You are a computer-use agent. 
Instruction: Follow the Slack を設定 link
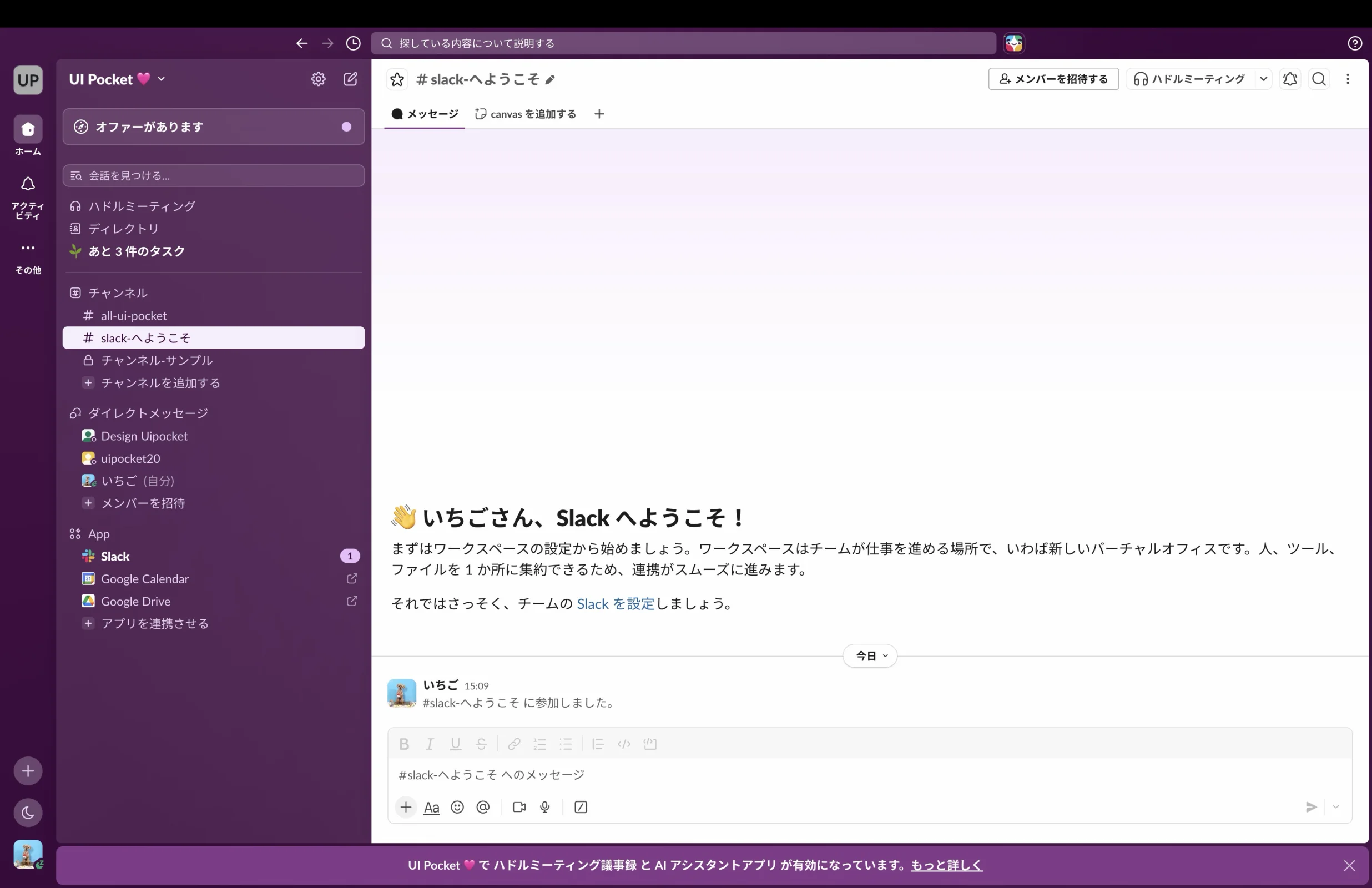pyautogui.click(x=616, y=604)
